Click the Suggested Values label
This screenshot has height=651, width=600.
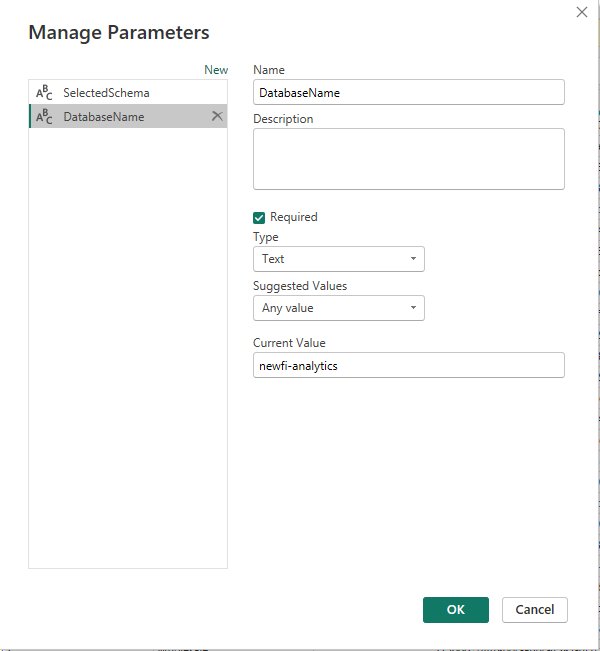click(300, 286)
